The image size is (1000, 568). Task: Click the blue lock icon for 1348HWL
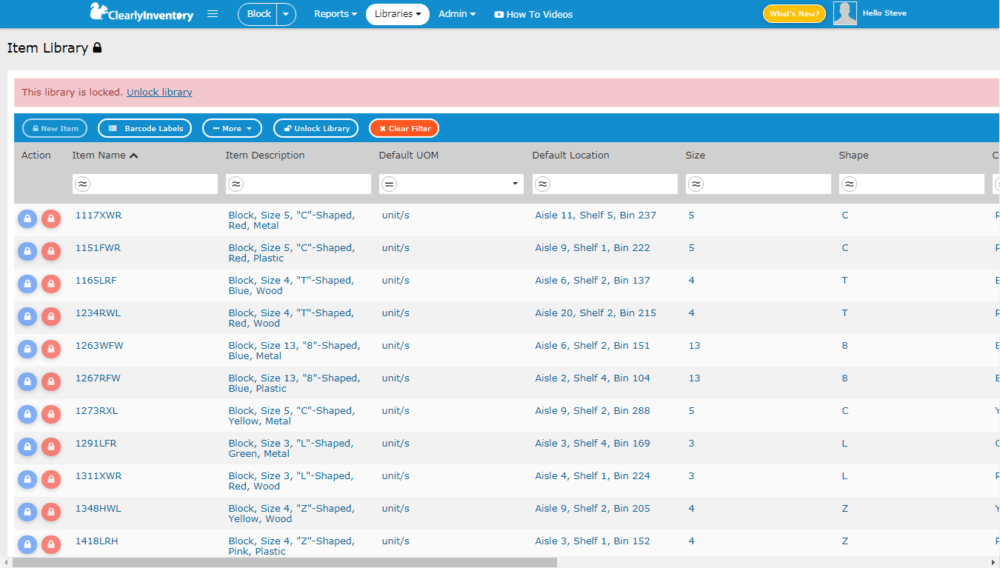(x=27, y=511)
